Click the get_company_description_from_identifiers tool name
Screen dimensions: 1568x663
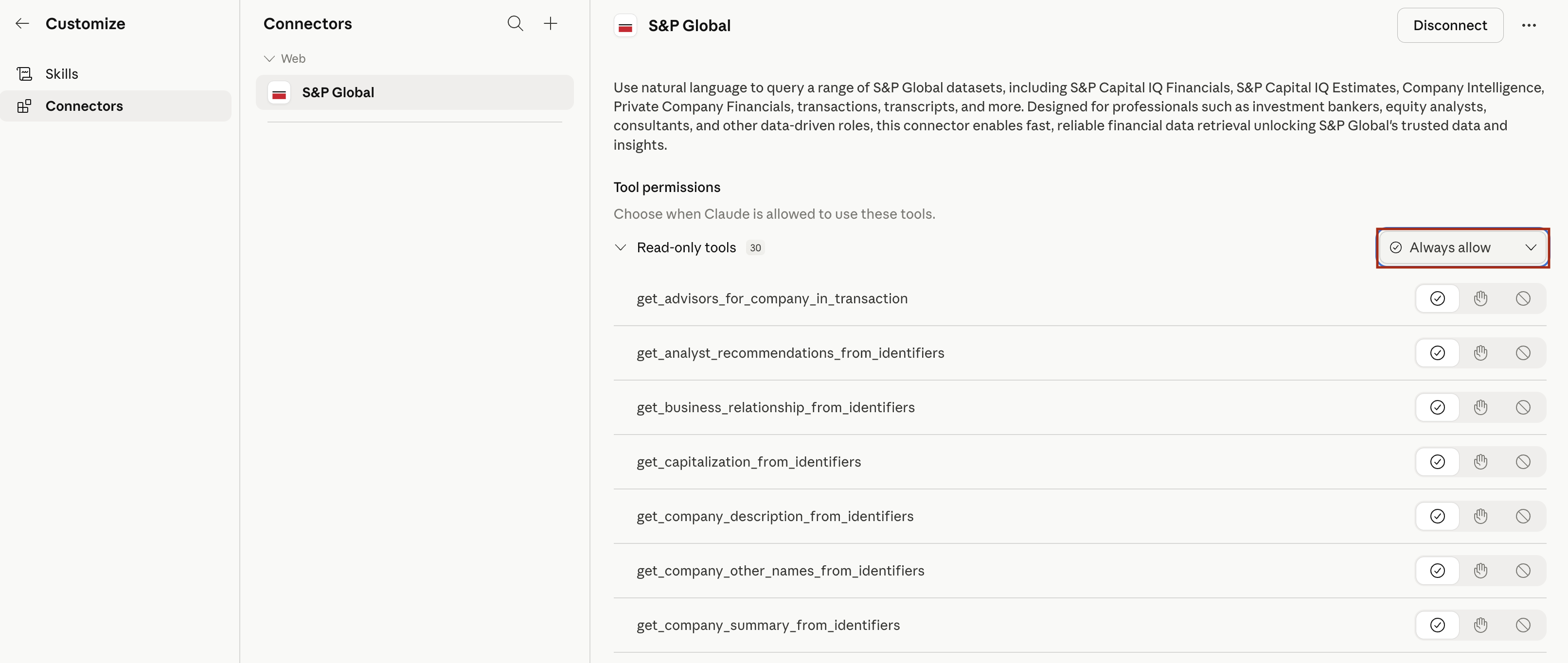pos(775,516)
